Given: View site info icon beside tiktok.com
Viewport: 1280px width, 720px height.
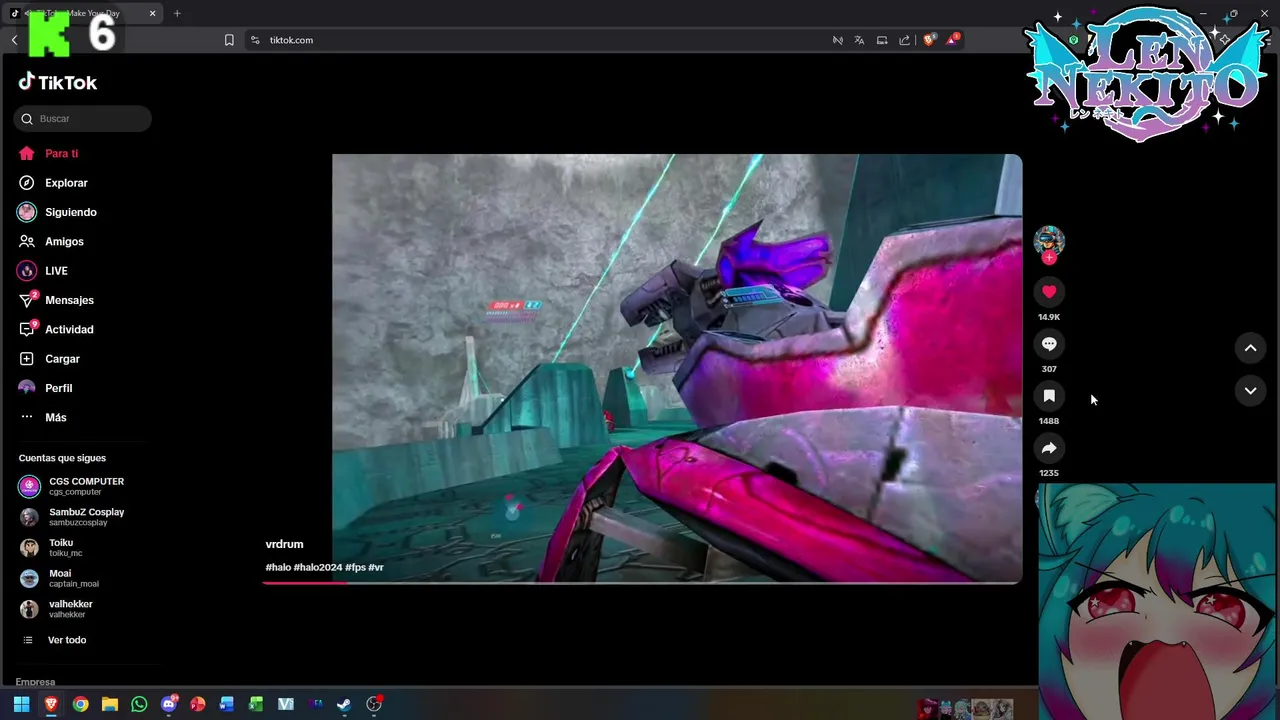Looking at the screenshot, I should pyautogui.click(x=255, y=40).
